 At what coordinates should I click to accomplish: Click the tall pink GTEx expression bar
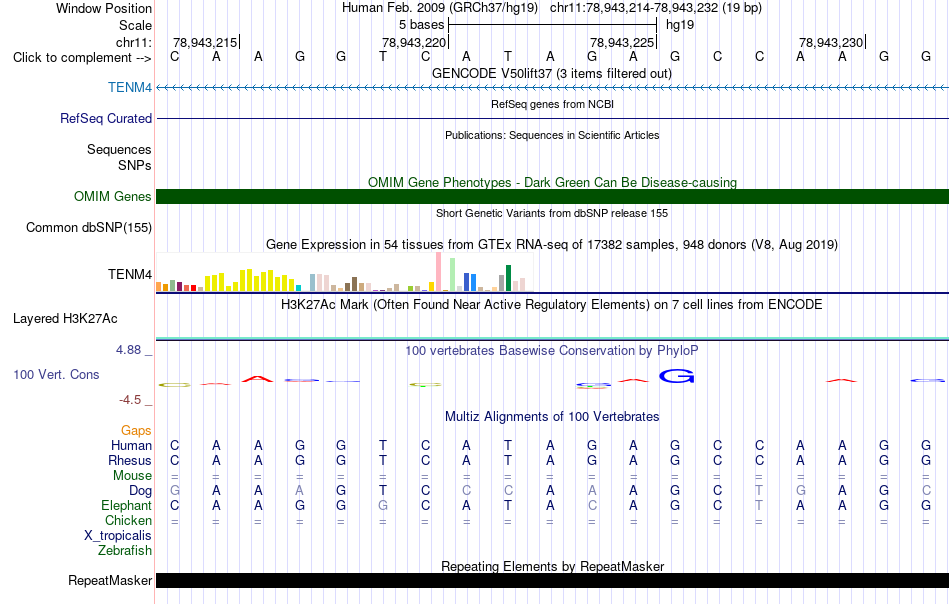(x=438, y=271)
